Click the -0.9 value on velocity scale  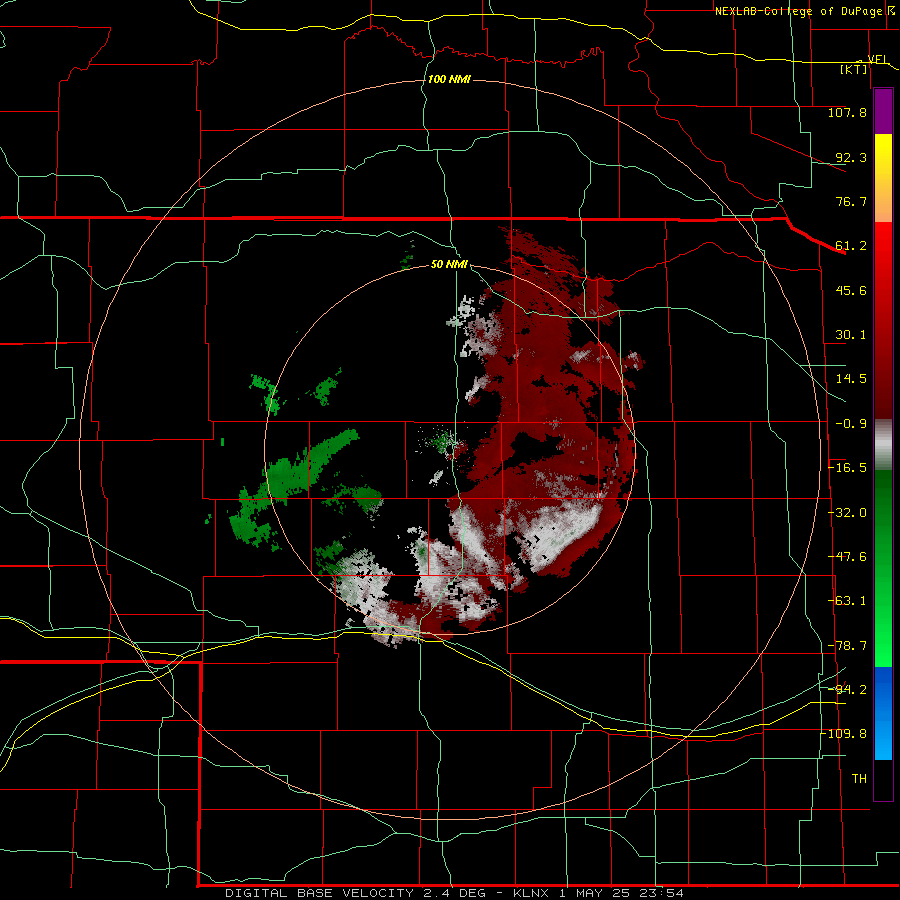pos(851,424)
